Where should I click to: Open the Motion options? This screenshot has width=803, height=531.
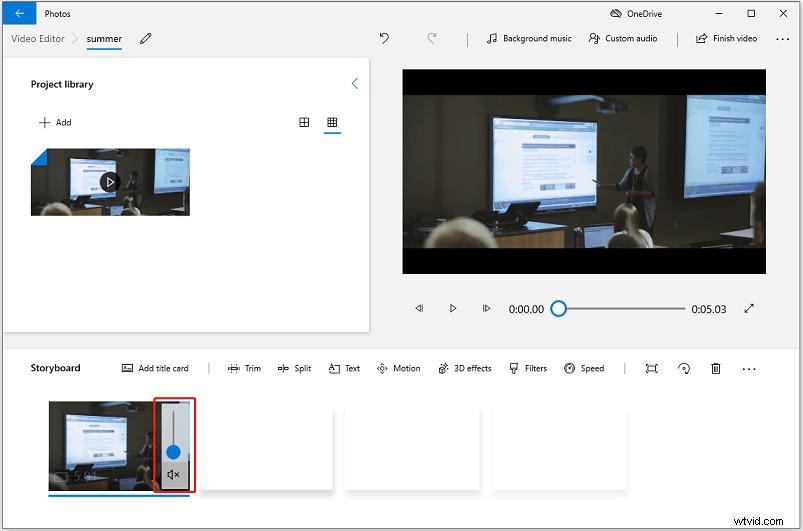coord(398,368)
